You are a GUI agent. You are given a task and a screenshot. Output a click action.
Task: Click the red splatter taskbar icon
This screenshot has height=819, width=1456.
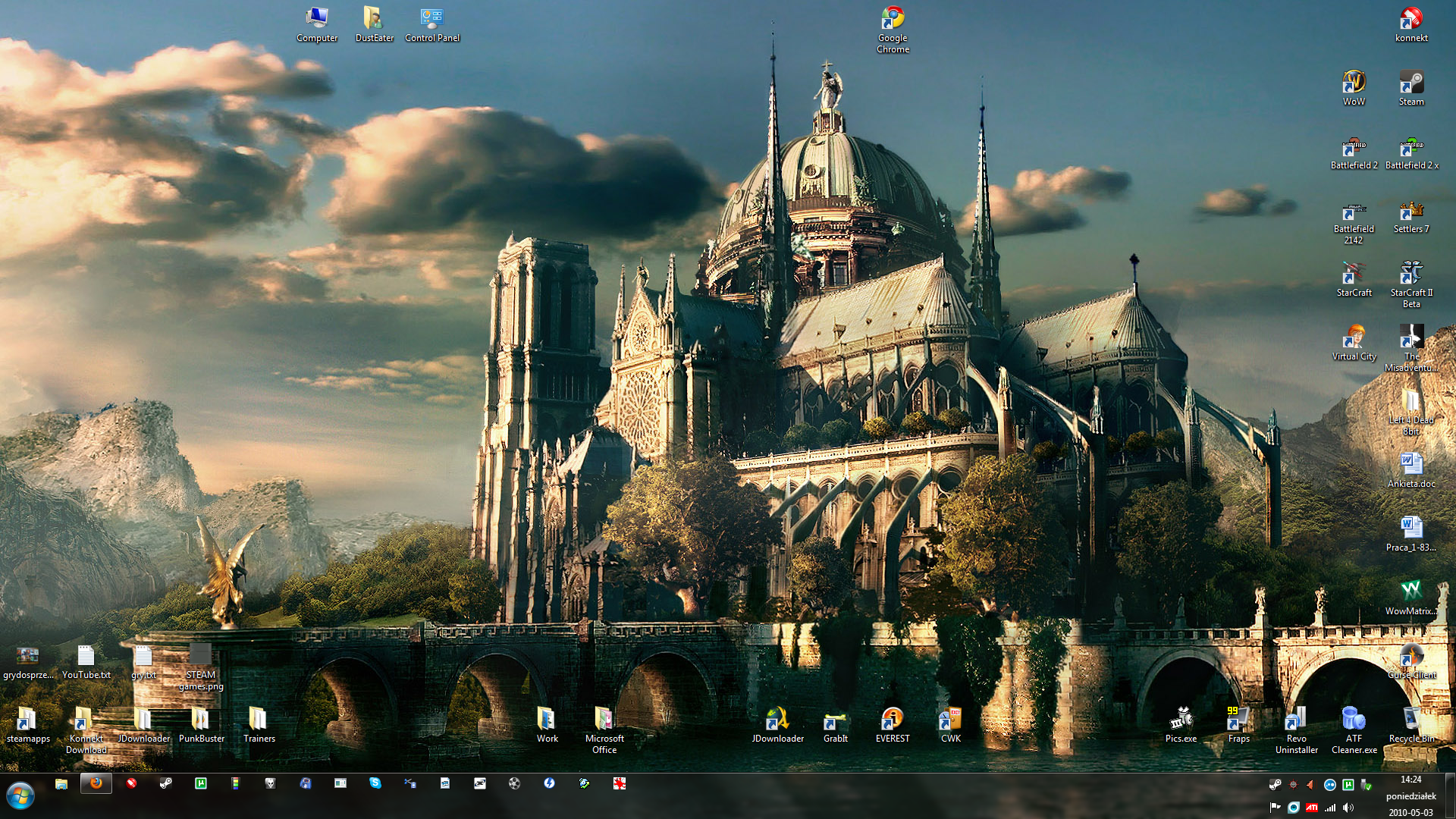620,783
